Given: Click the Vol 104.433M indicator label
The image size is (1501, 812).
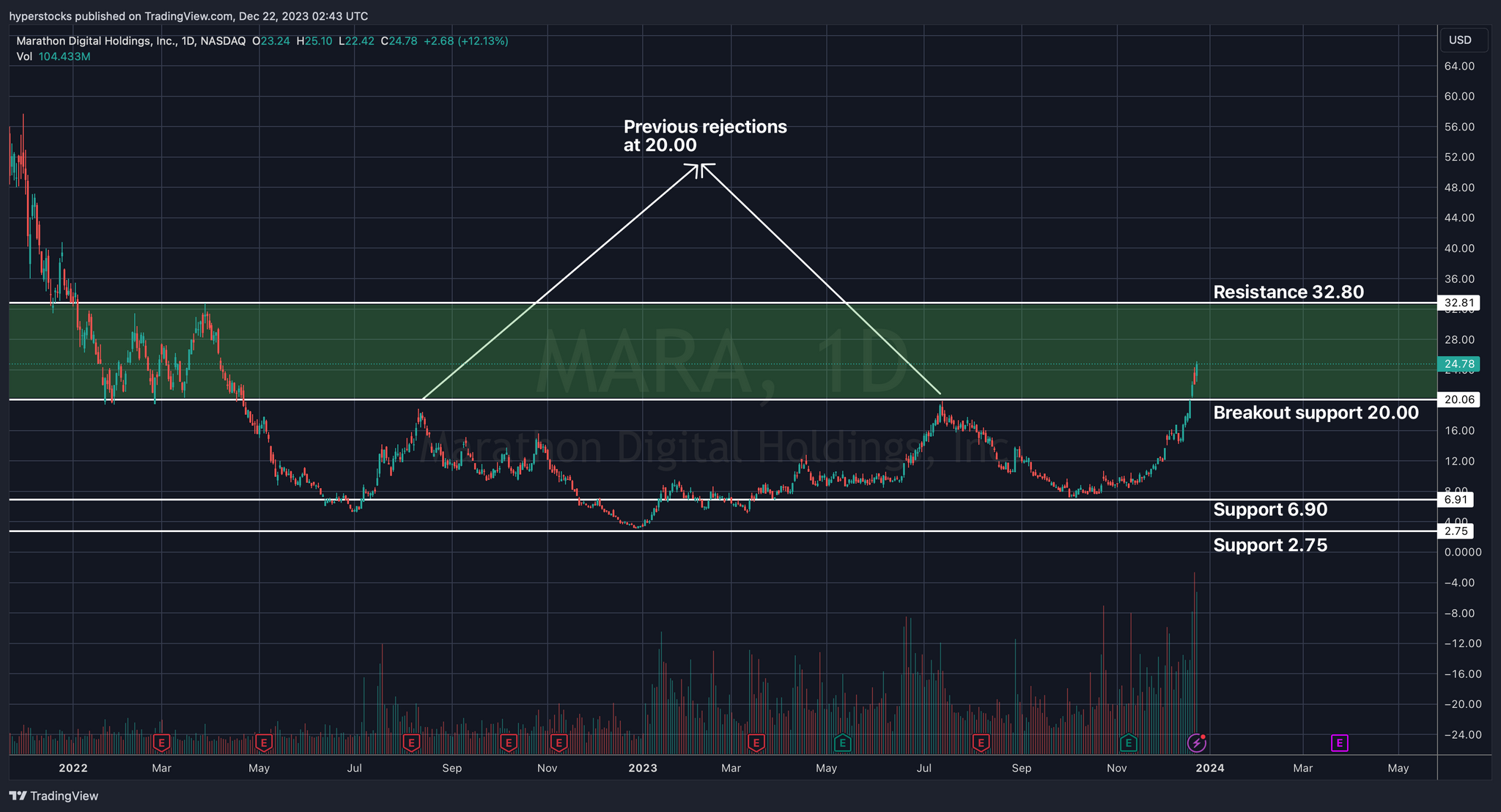Looking at the screenshot, I should (x=54, y=56).
